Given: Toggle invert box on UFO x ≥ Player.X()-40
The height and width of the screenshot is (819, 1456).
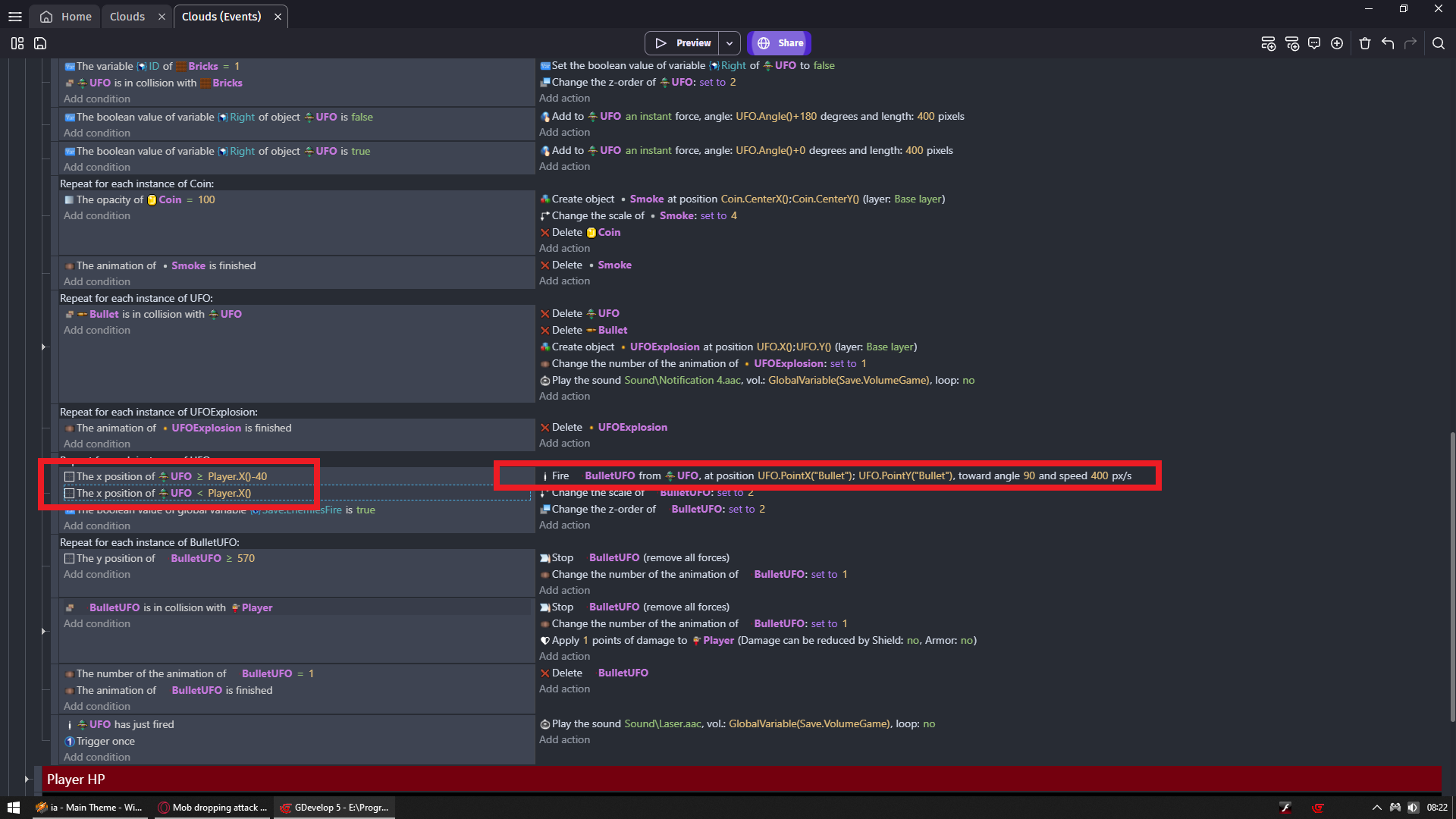Looking at the screenshot, I should (70, 477).
